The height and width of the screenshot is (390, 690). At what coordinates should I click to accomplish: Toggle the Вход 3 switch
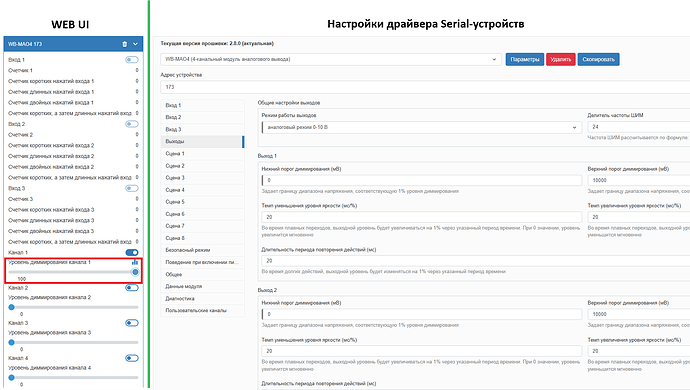click(x=132, y=188)
